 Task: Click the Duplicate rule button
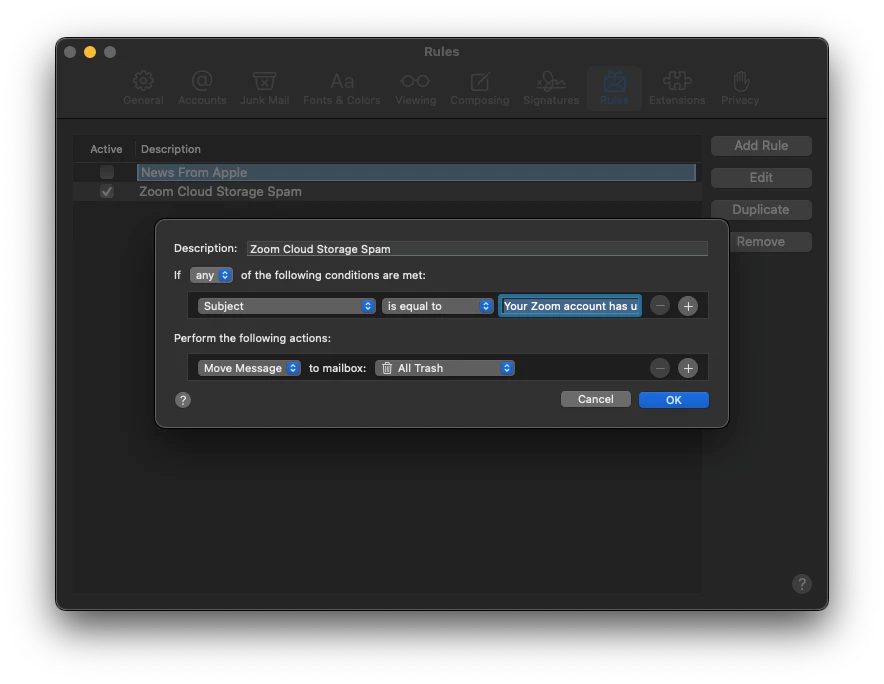pyautogui.click(x=761, y=210)
